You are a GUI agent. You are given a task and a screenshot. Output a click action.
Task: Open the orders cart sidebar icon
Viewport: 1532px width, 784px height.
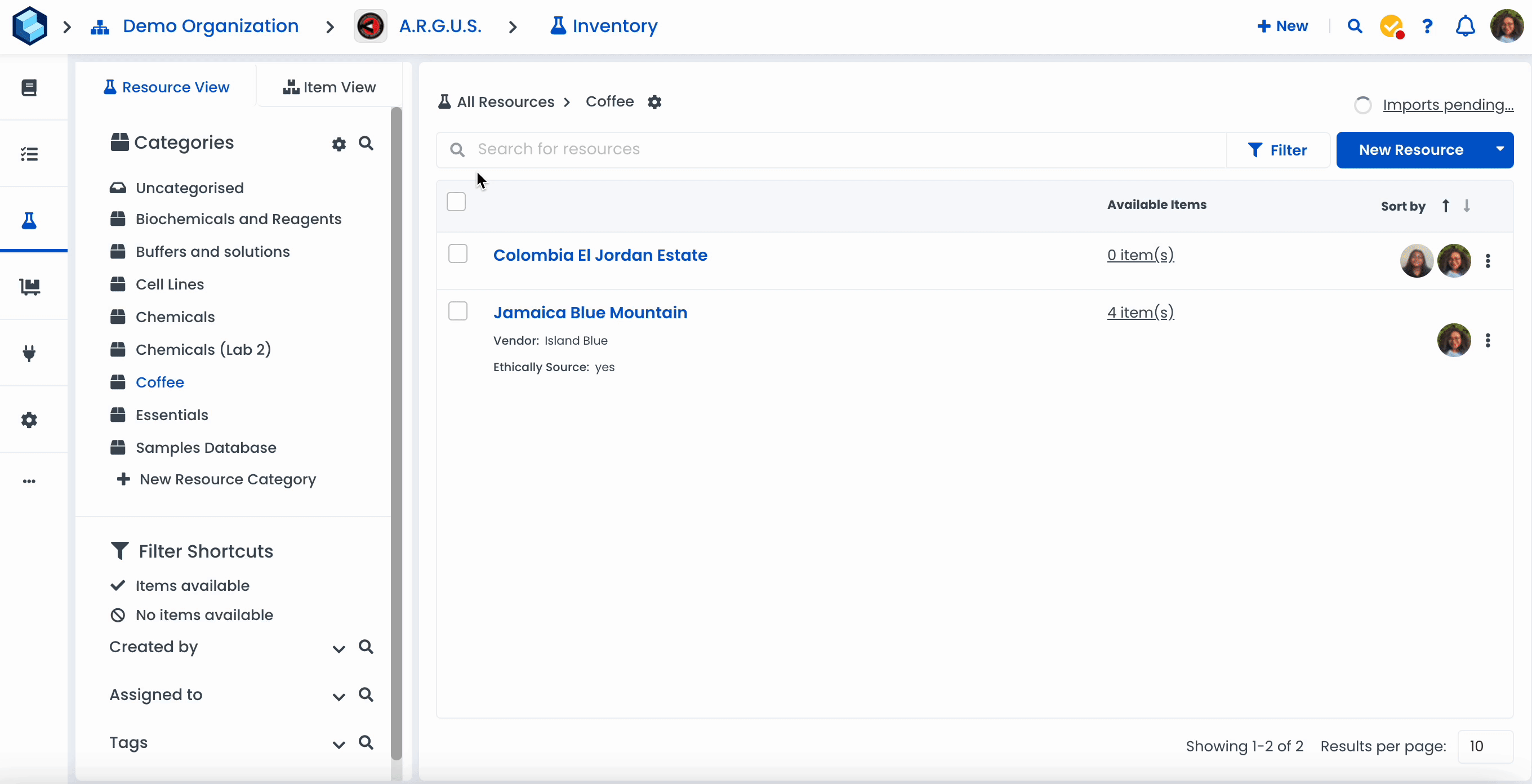pyautogui.click(x=29, y=287)
